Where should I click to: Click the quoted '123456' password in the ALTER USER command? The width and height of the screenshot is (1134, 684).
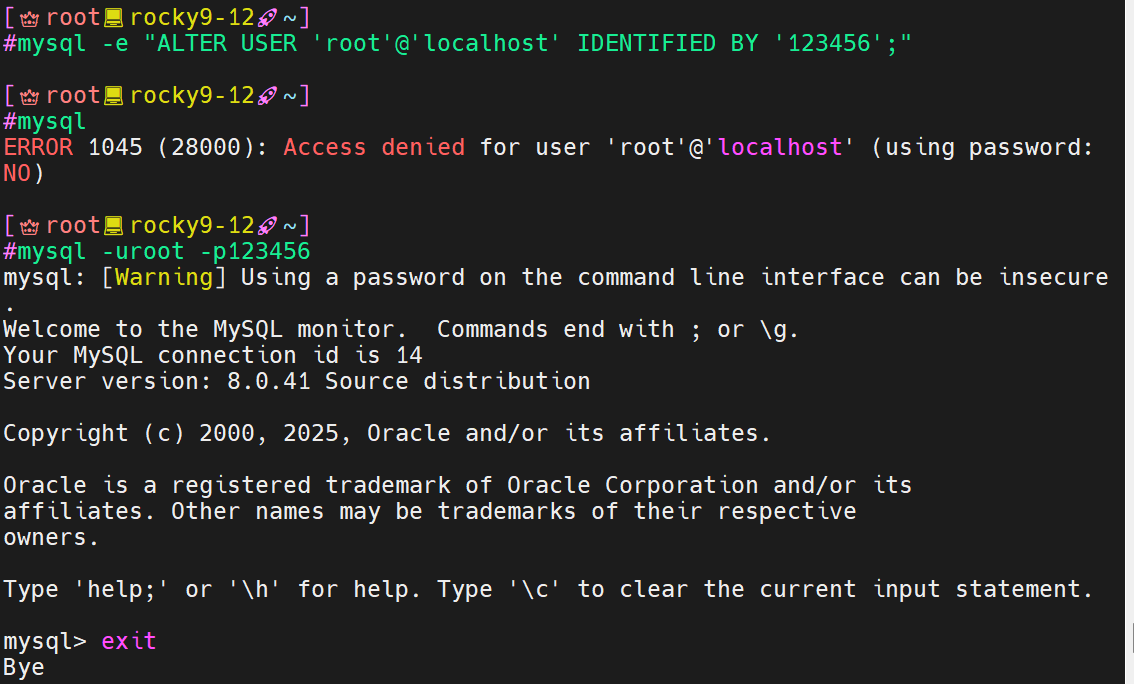pyautogui.click(x=829, y=43)
